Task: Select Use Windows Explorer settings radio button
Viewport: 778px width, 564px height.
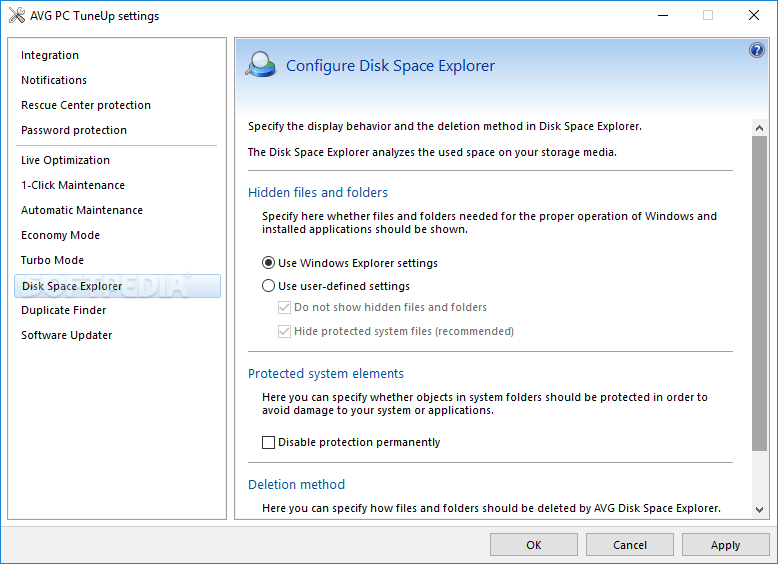Action: click(268, 263)
